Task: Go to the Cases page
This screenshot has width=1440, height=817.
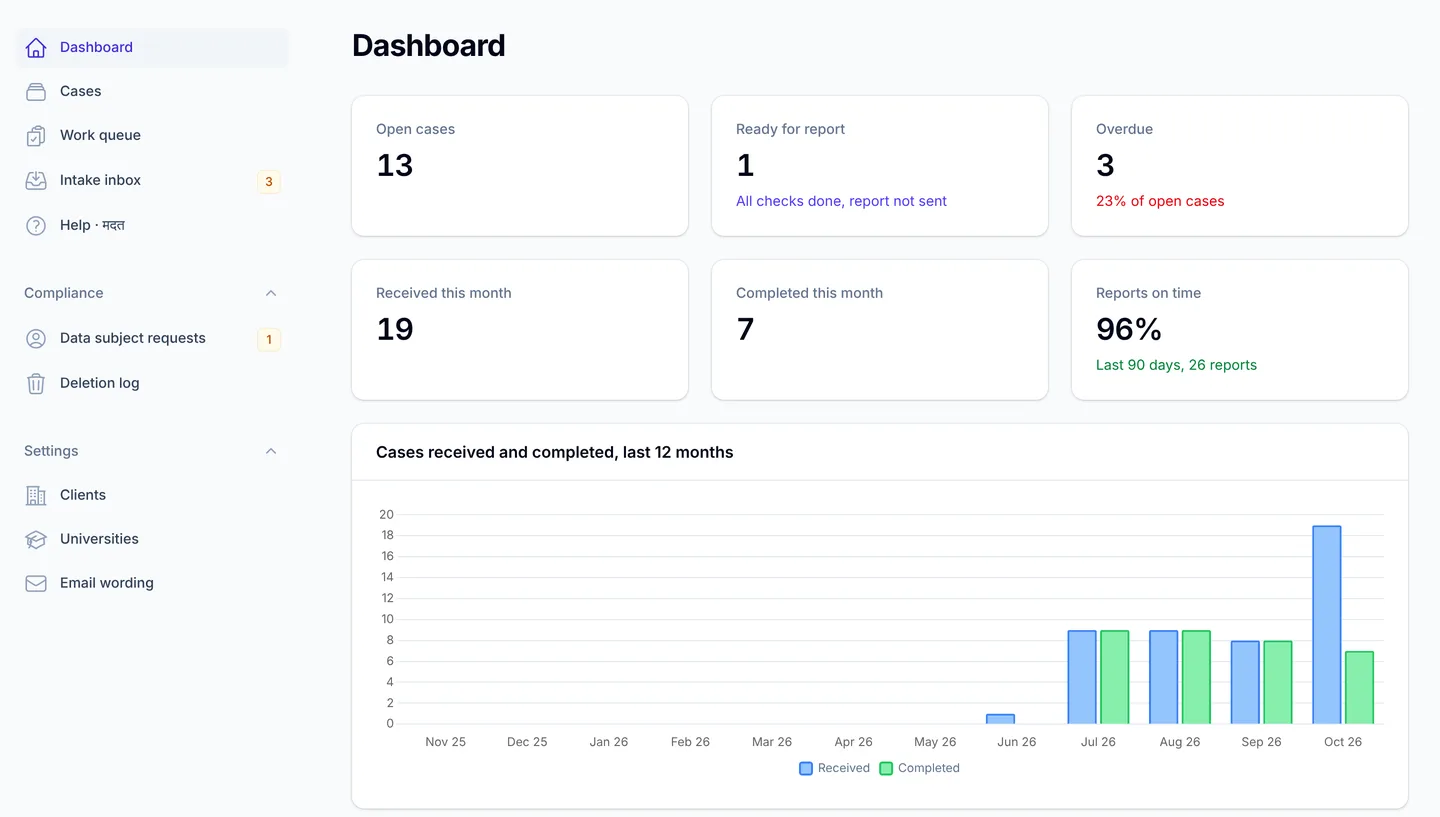Action: pyautogui.click(x=152, y=91)
